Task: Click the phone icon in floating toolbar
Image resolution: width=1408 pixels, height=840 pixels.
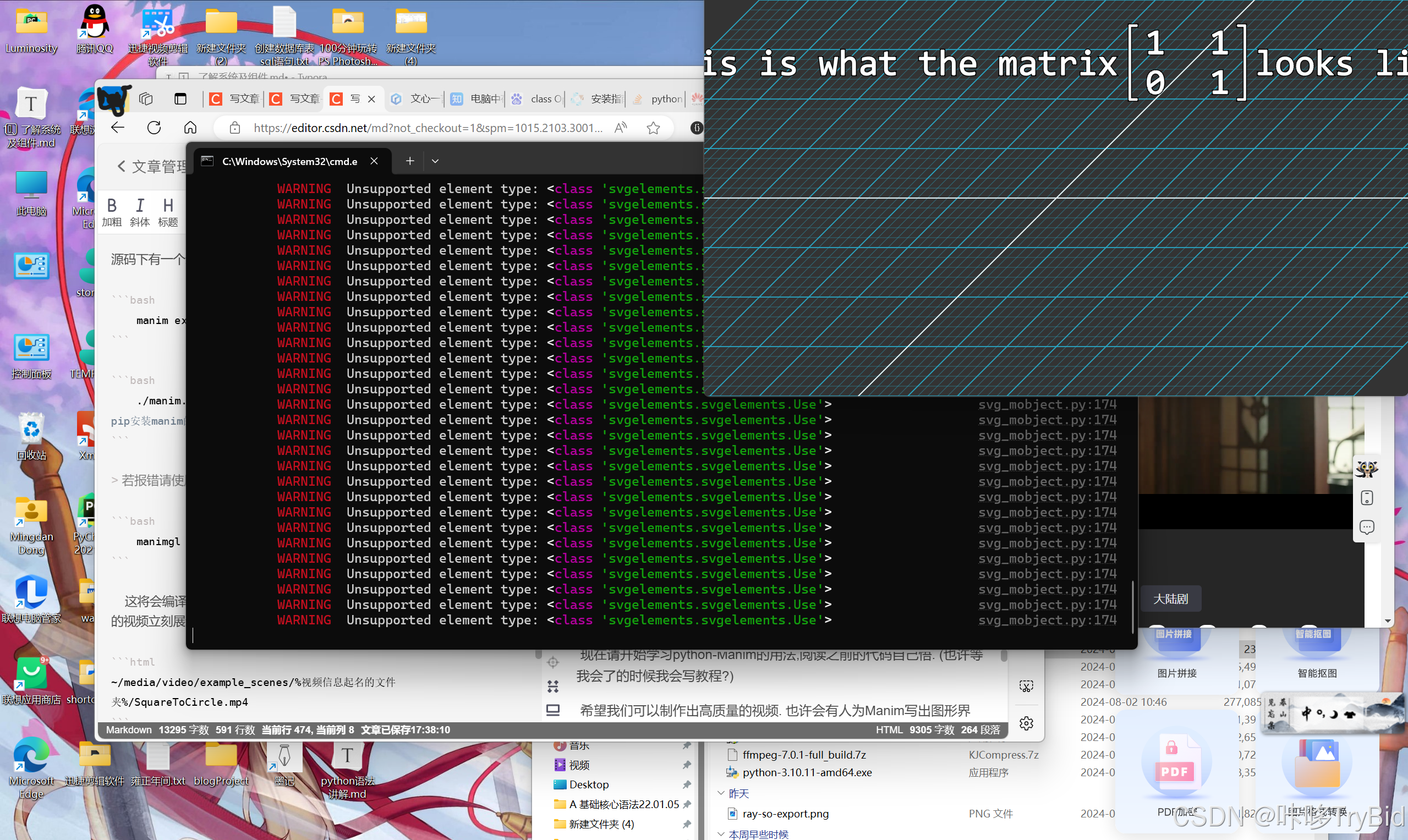Action: [x=1367, y=497]
